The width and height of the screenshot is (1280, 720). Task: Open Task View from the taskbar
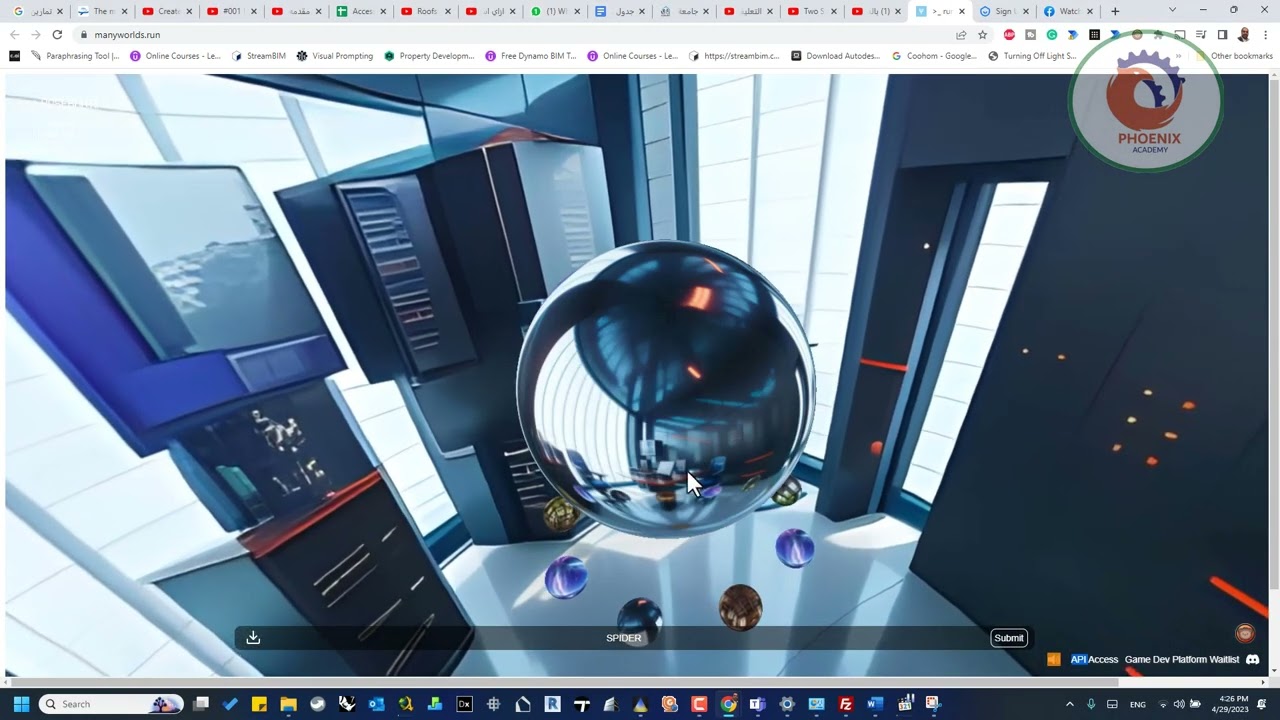tap(201, 704)
